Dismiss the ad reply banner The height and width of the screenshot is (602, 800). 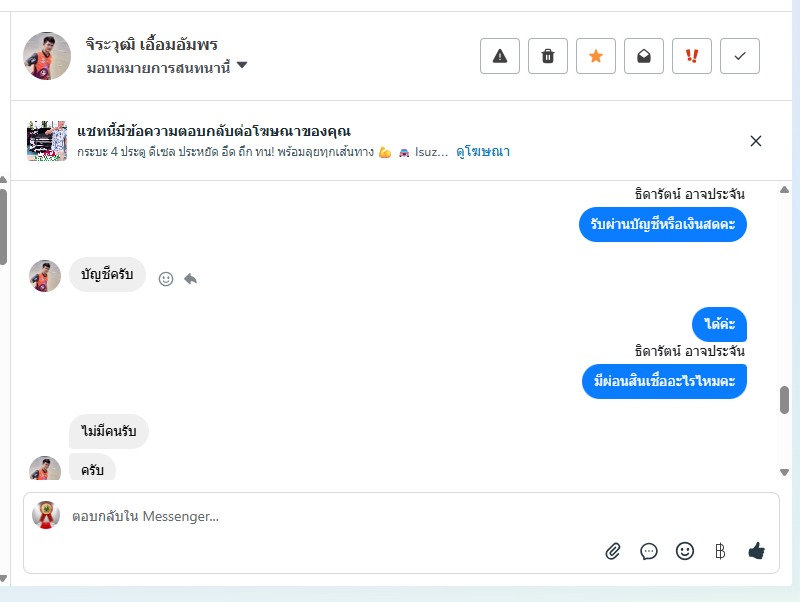(756, 141)
